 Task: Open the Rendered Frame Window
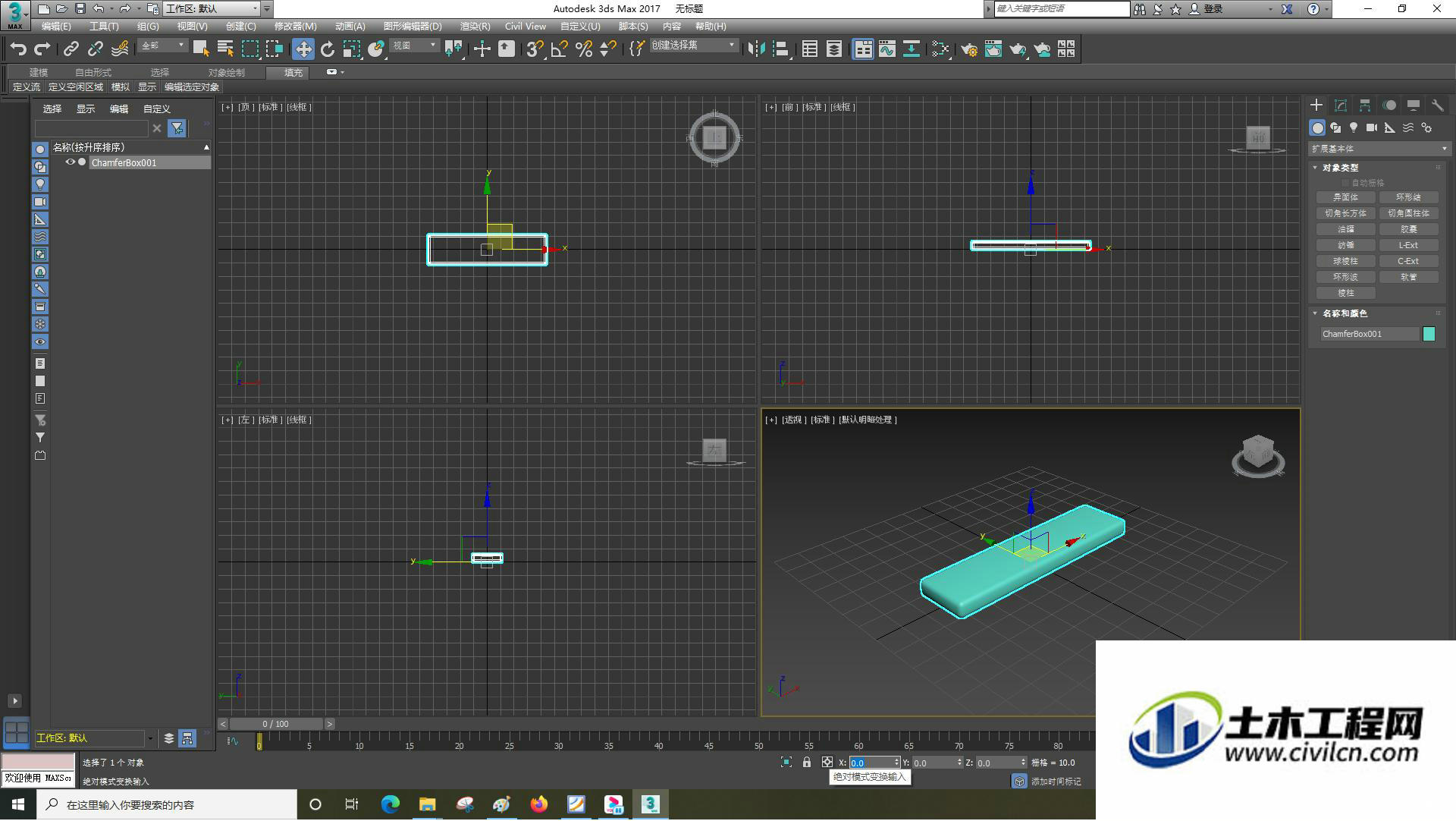click(x=993, y=49)
